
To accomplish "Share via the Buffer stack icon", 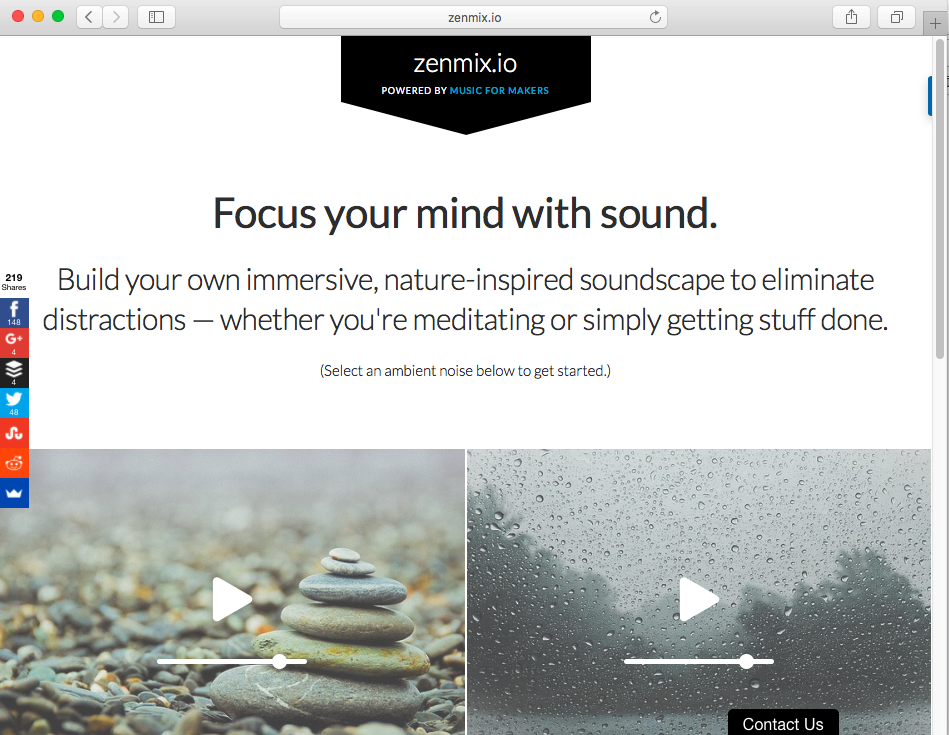I will 14,372.
